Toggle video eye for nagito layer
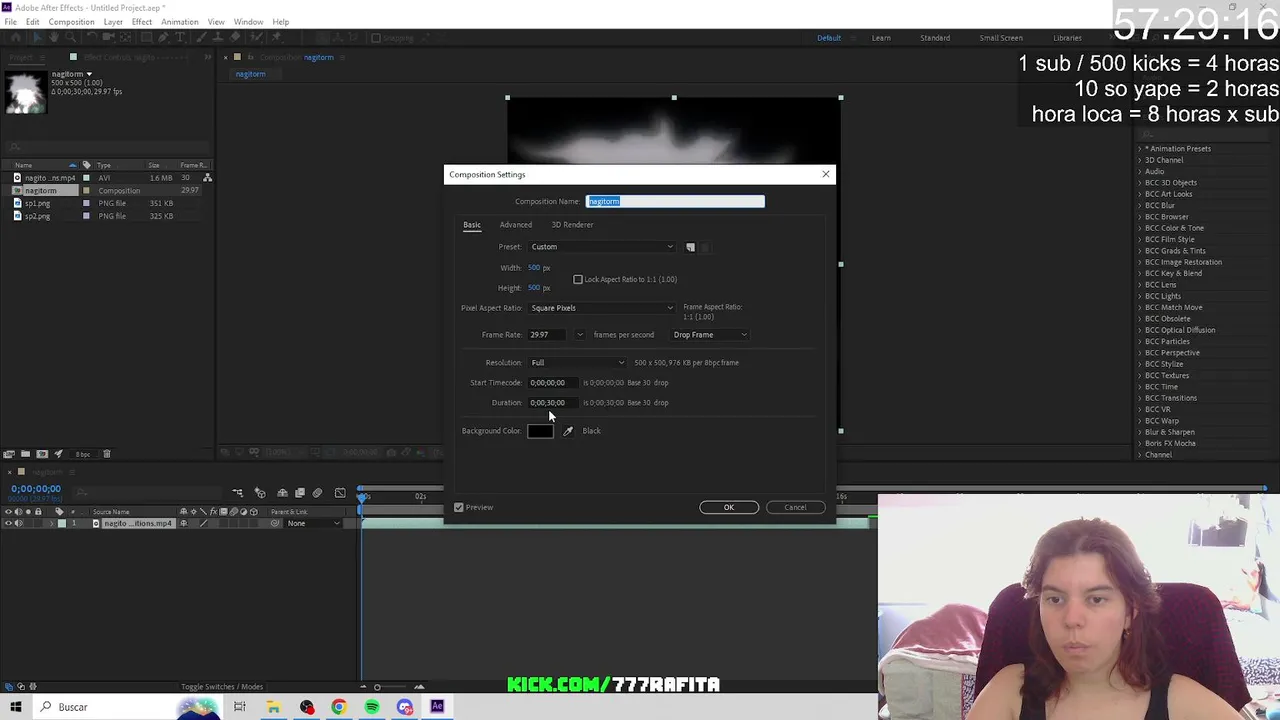The height and width of the screenshot is (720, 1280). pos(8,524)
